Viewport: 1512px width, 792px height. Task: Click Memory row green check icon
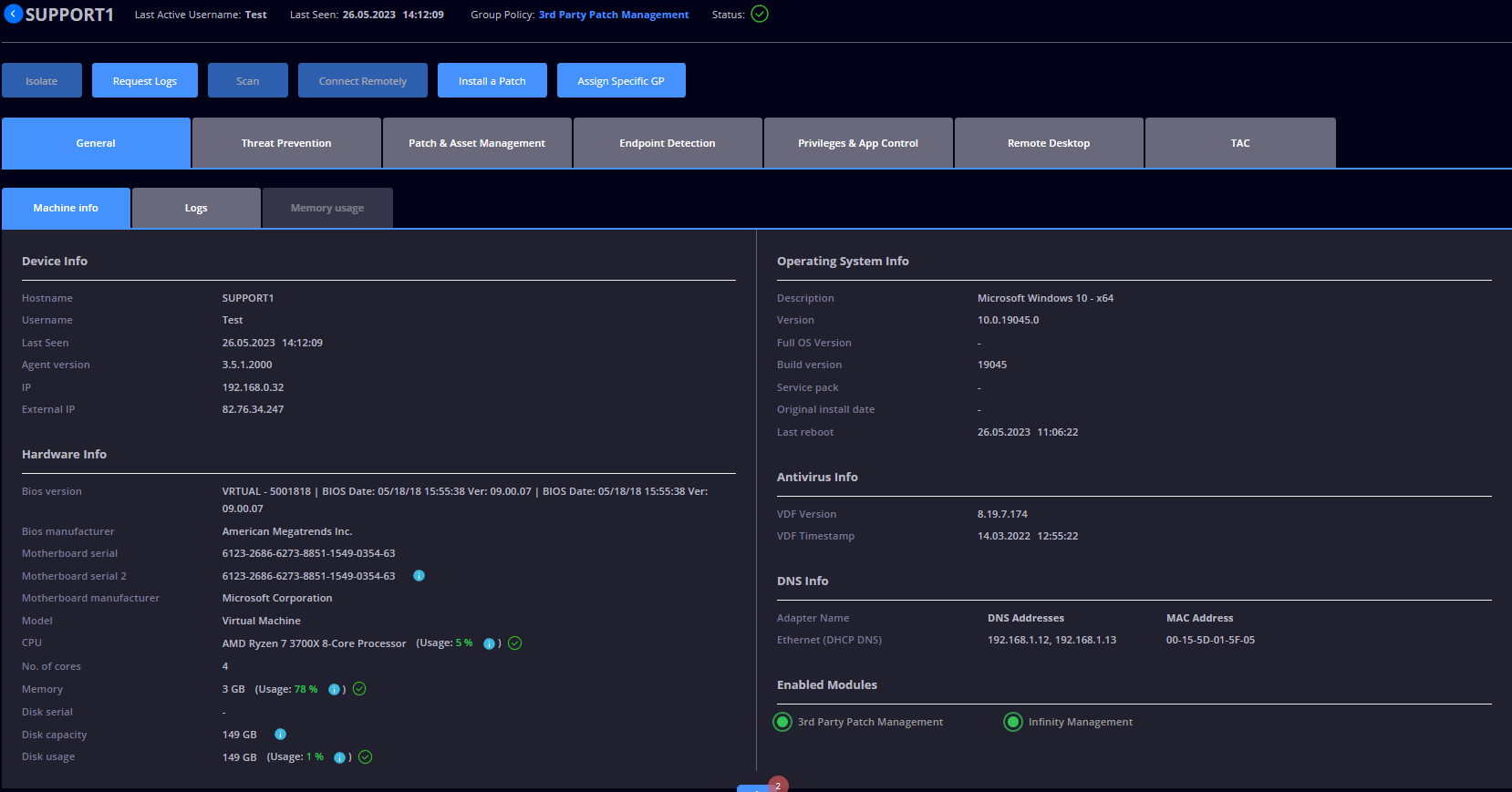point(359,689)
